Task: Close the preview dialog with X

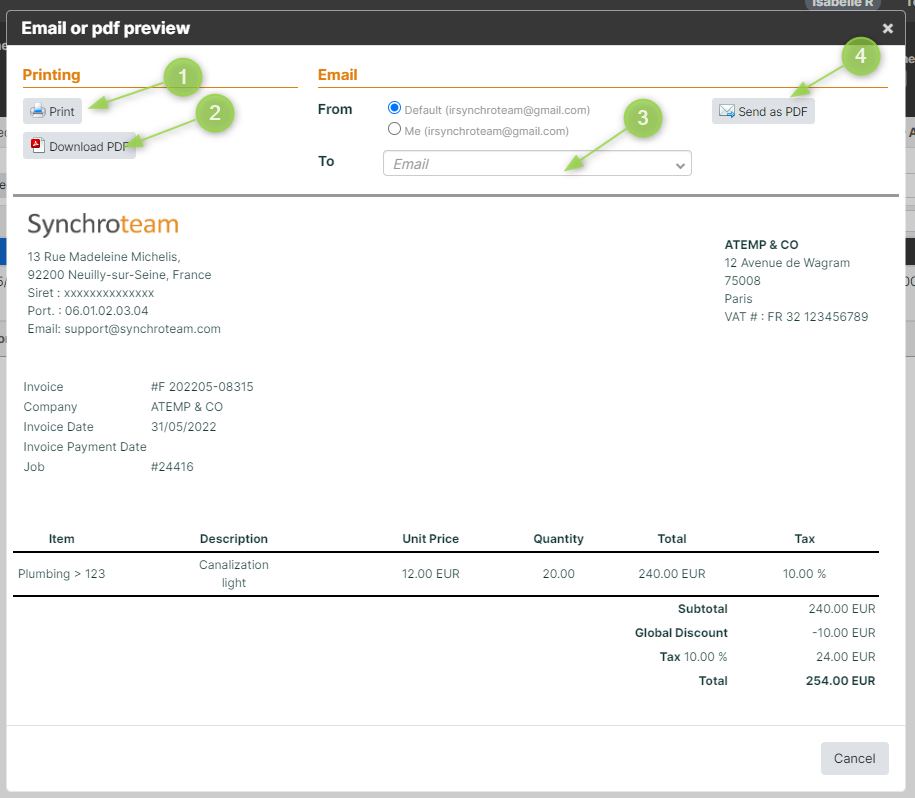Action: (888, 28)
